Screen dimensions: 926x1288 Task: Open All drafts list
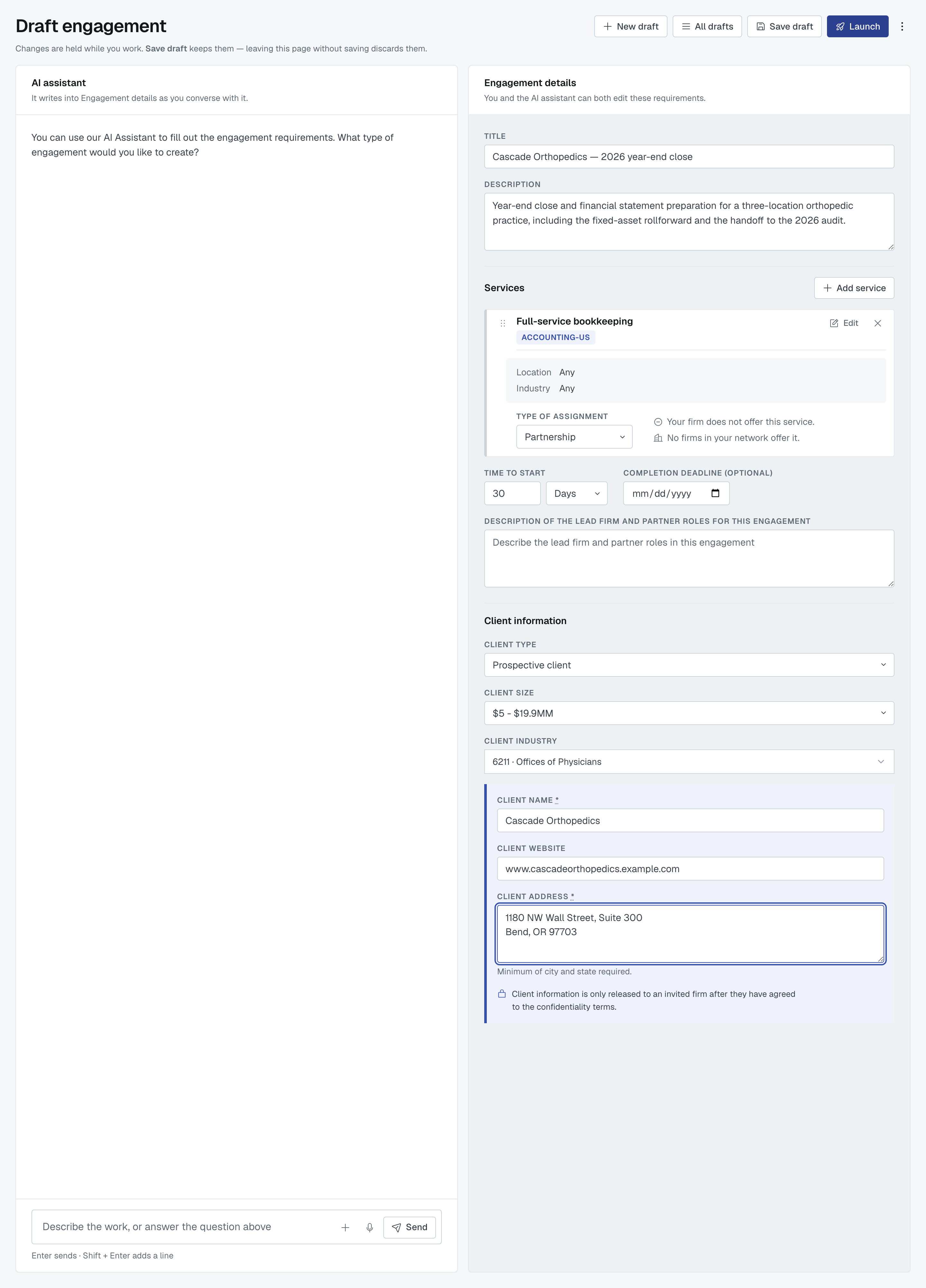(707, 27)
